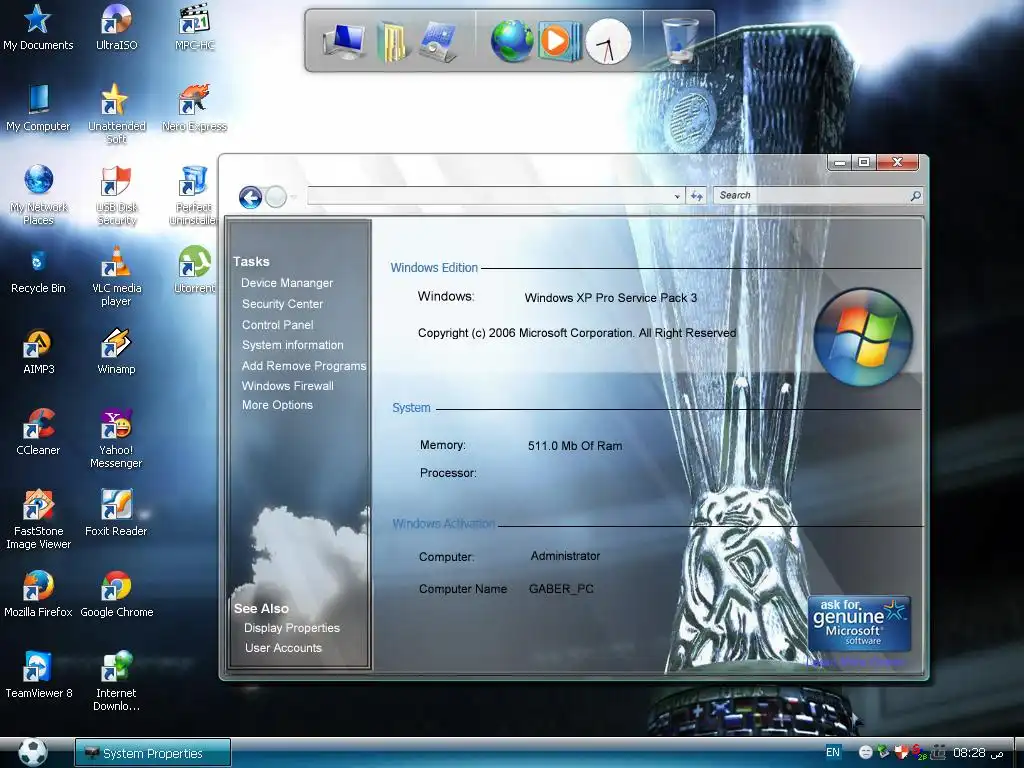Open System information link
1024x768 pixels.
click(x=293, y=345)
